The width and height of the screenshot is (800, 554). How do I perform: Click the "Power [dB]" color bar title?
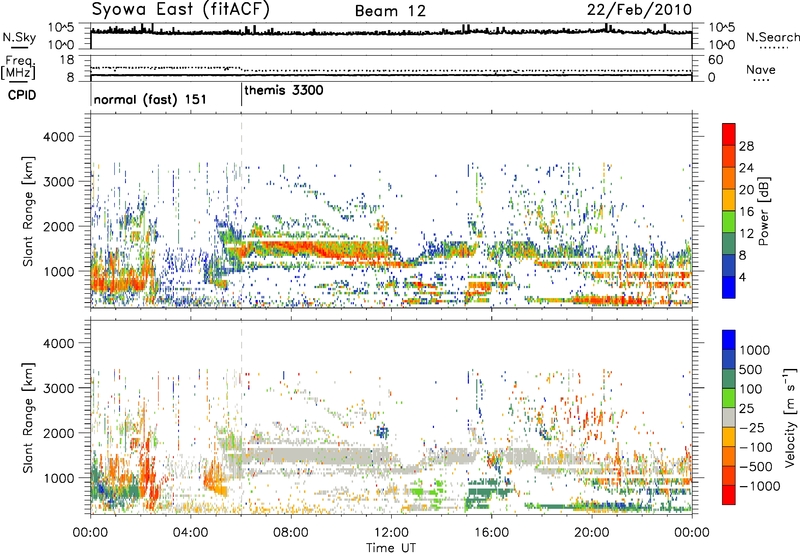tap(764, 211)
